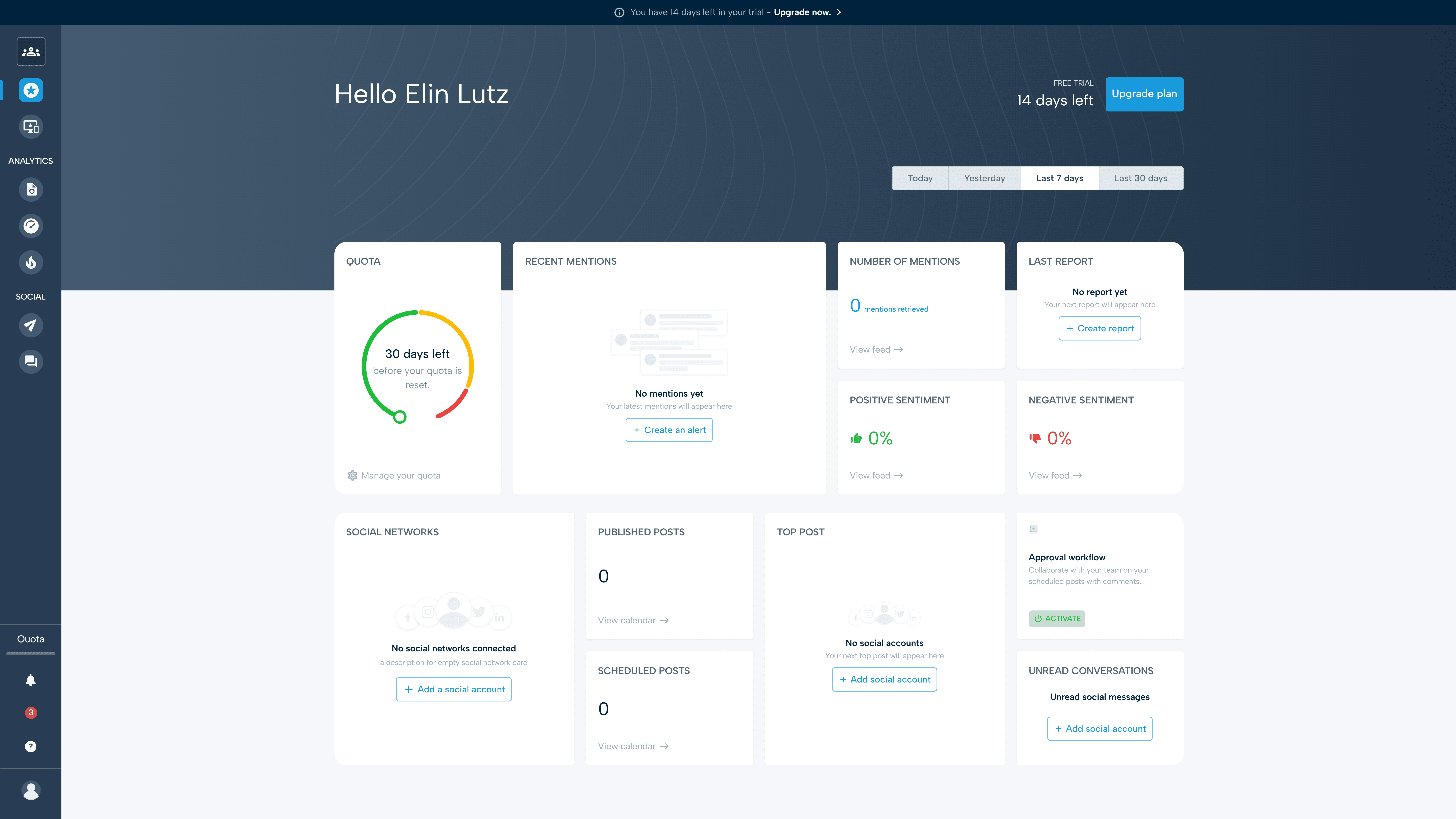Click the chevron arrow after Upgrade now
Viewport: 1456px width, 819px height.
839,13
